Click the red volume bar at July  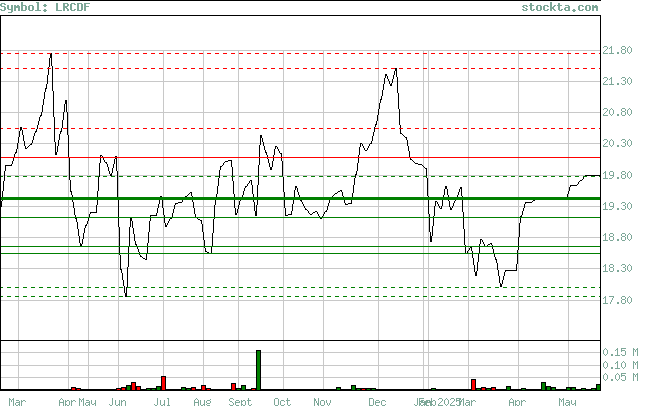163,383
